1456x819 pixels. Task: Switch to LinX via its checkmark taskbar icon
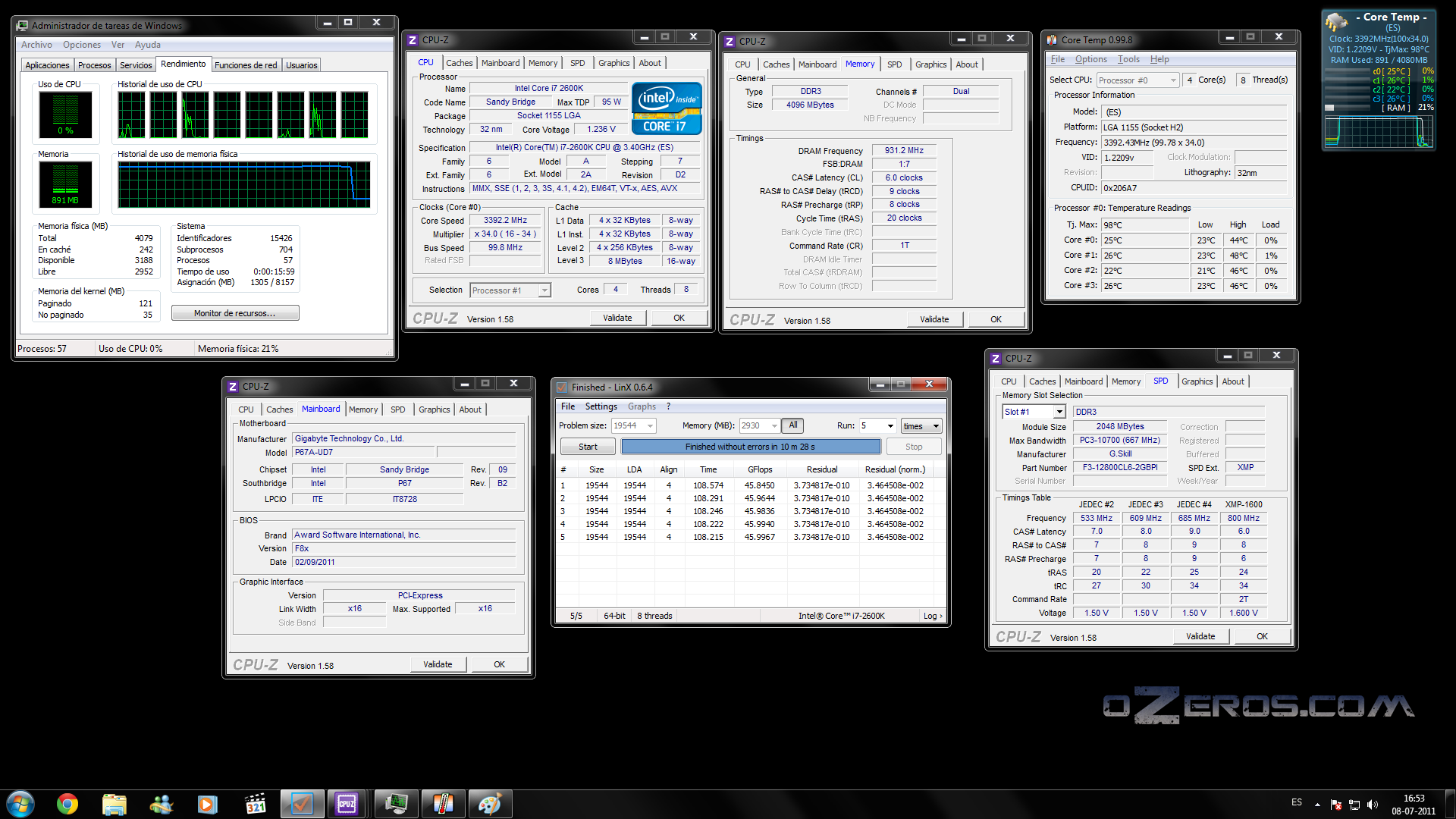302,804
